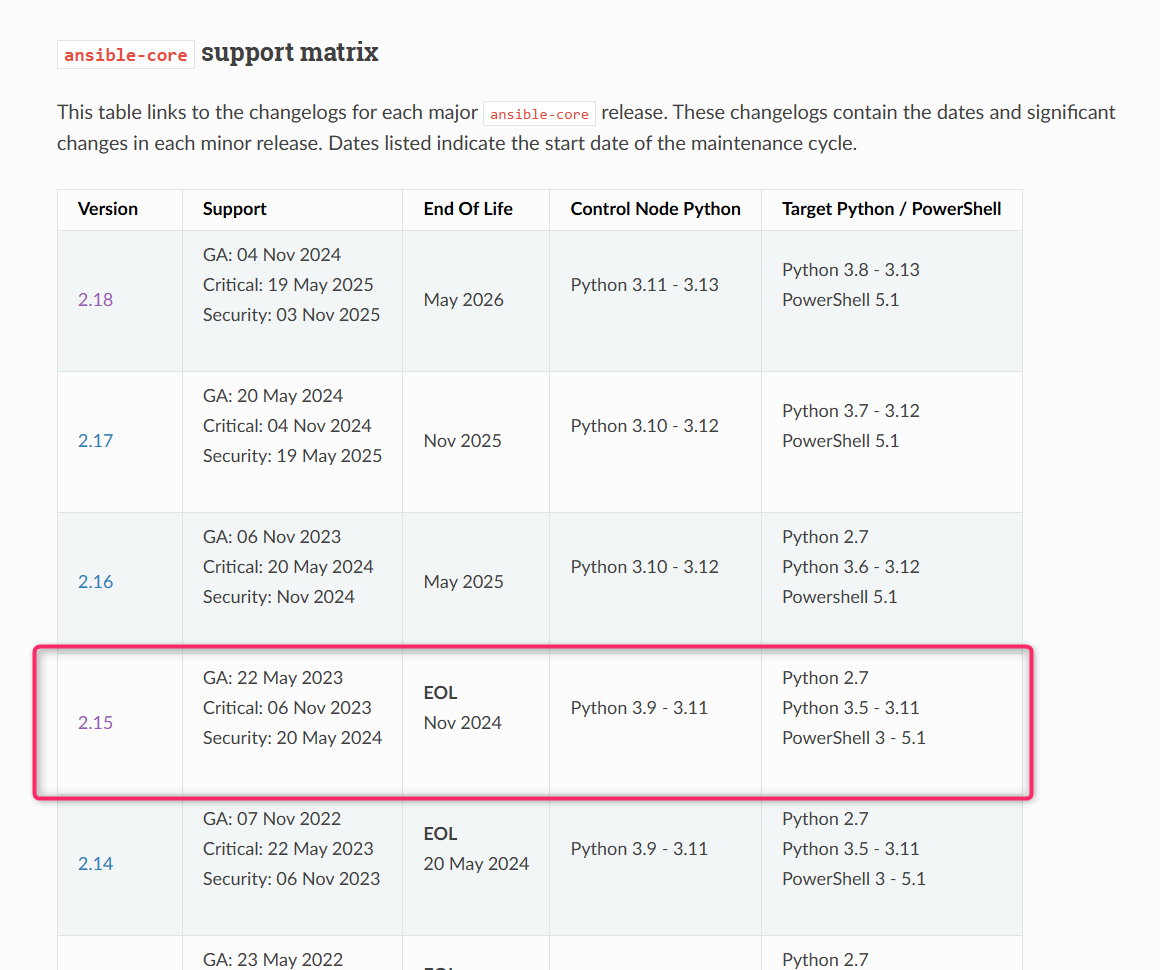Select the 'support matrix' heading text
The height and width of the screenshot is (970, 1160).
pyautogui.click(x=289, y=53)
